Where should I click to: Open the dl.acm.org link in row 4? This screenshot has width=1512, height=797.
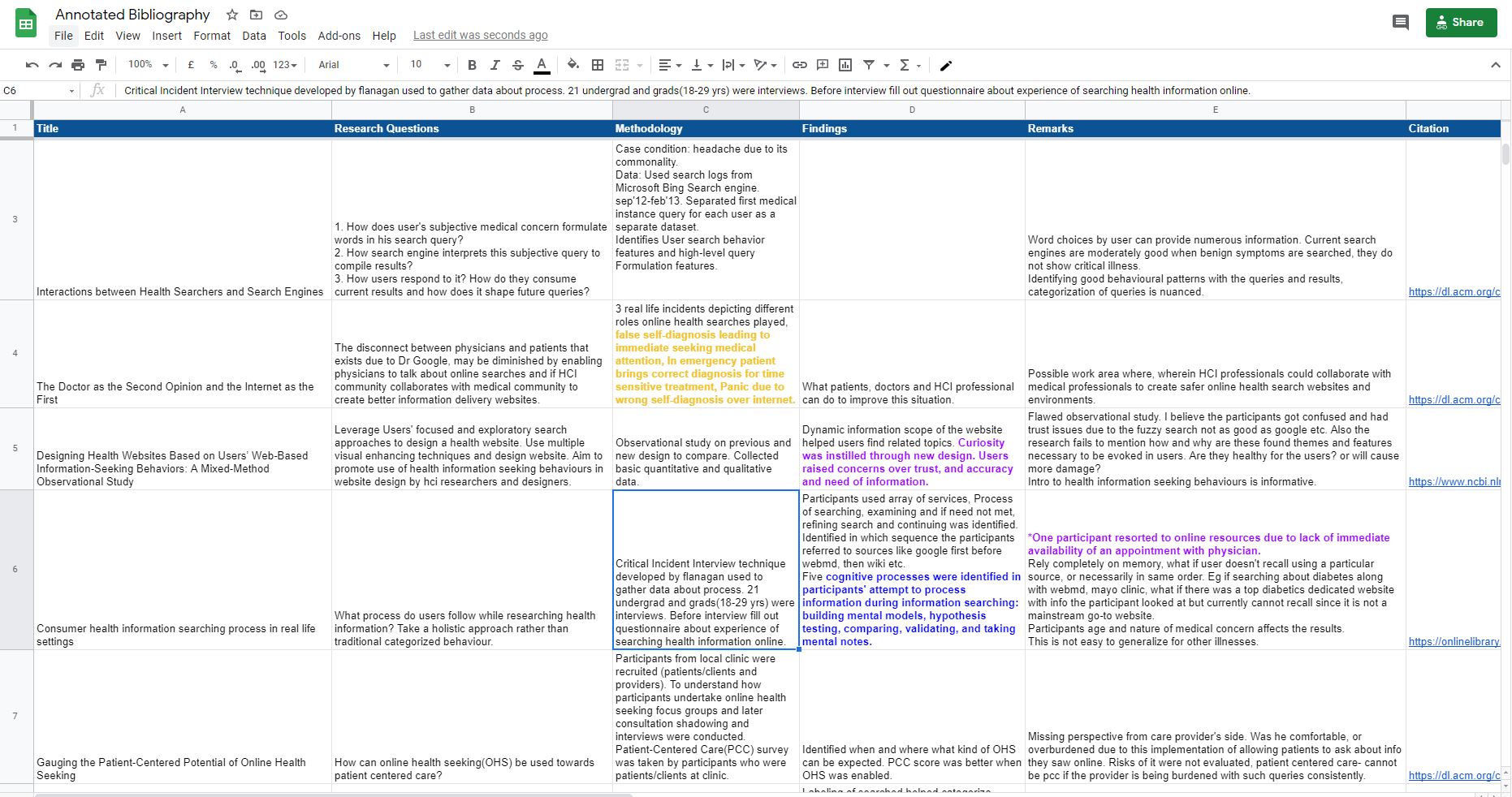point(1454,399)
